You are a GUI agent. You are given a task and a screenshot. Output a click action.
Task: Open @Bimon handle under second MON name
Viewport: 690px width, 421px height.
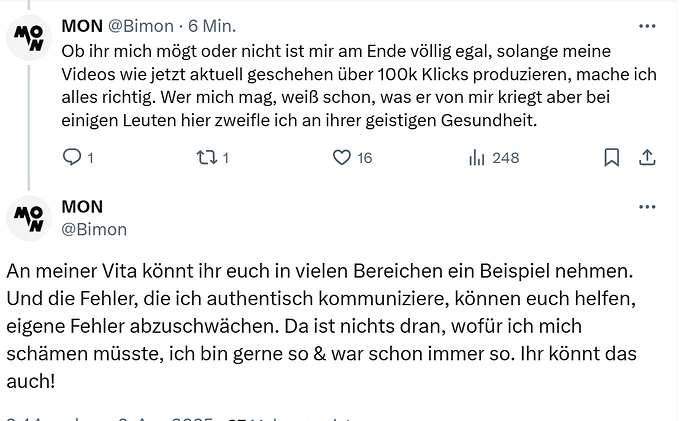point(94,230)
